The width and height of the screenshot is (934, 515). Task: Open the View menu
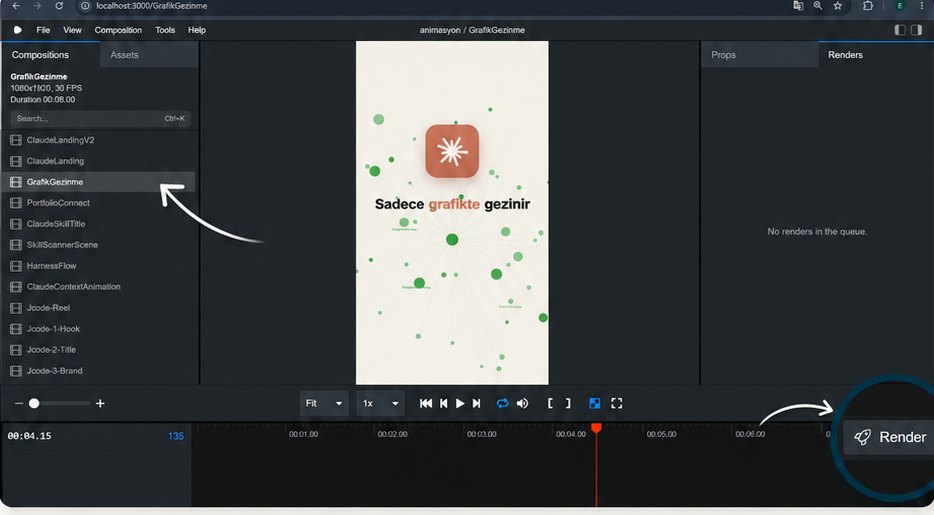pyautogui.click(x=72, y=30)
